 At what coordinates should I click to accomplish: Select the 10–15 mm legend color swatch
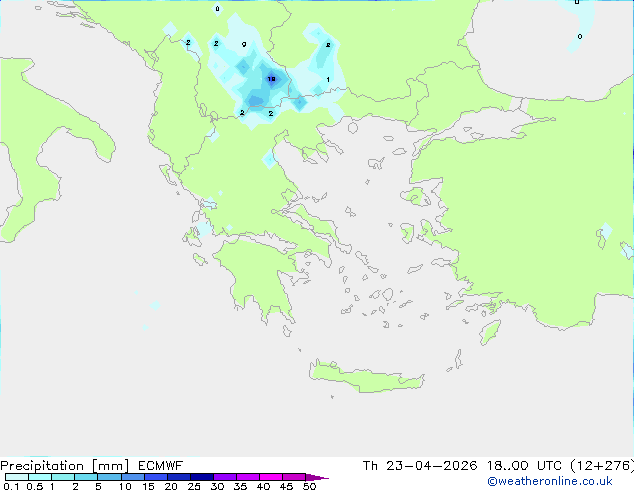132,477
